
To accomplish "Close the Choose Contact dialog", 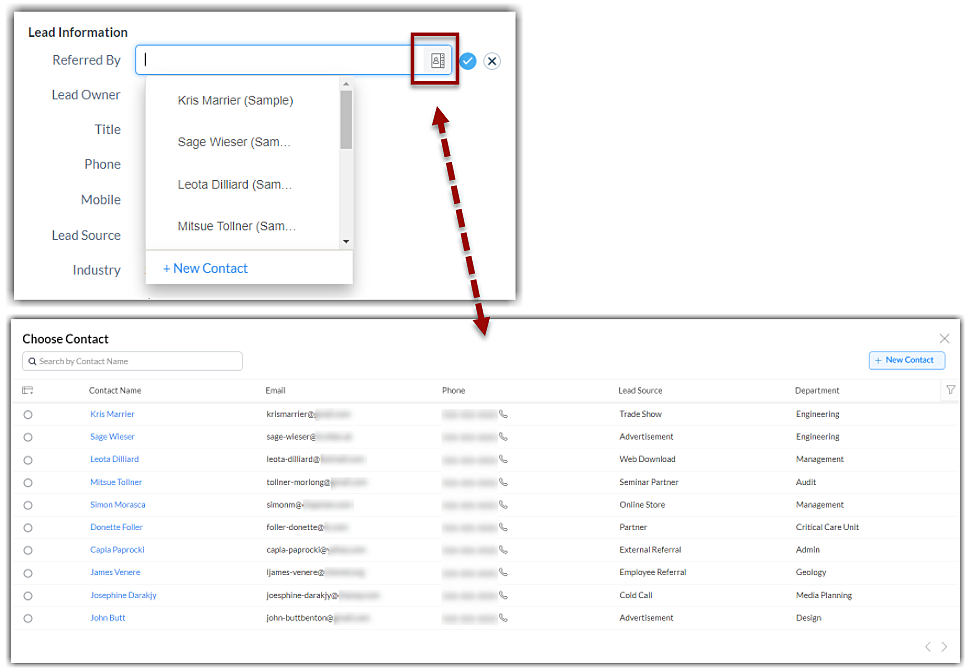I will coord(944,339).
